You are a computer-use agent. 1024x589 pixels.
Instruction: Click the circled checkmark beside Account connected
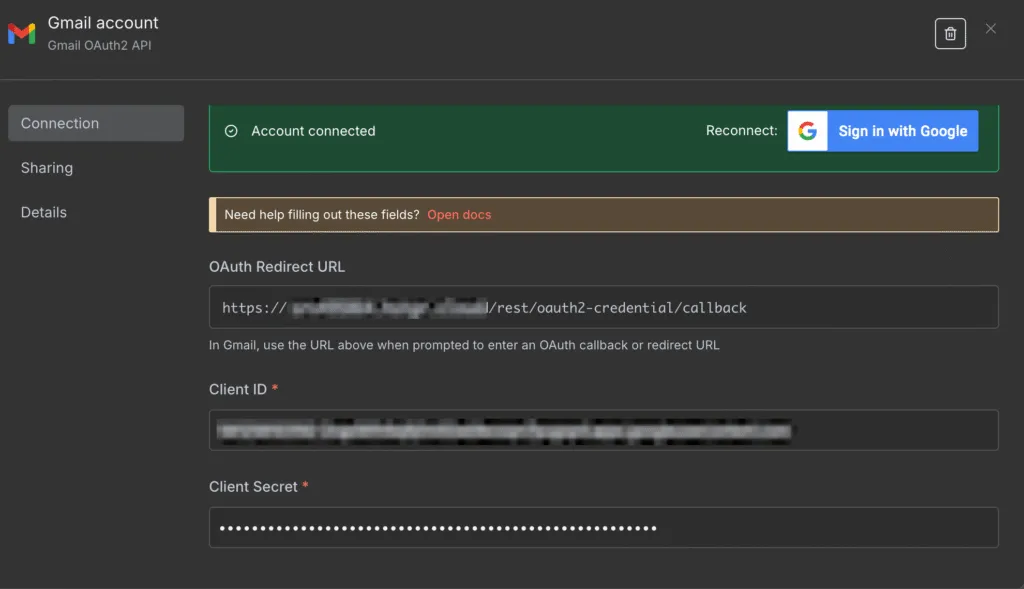(232, 130)
